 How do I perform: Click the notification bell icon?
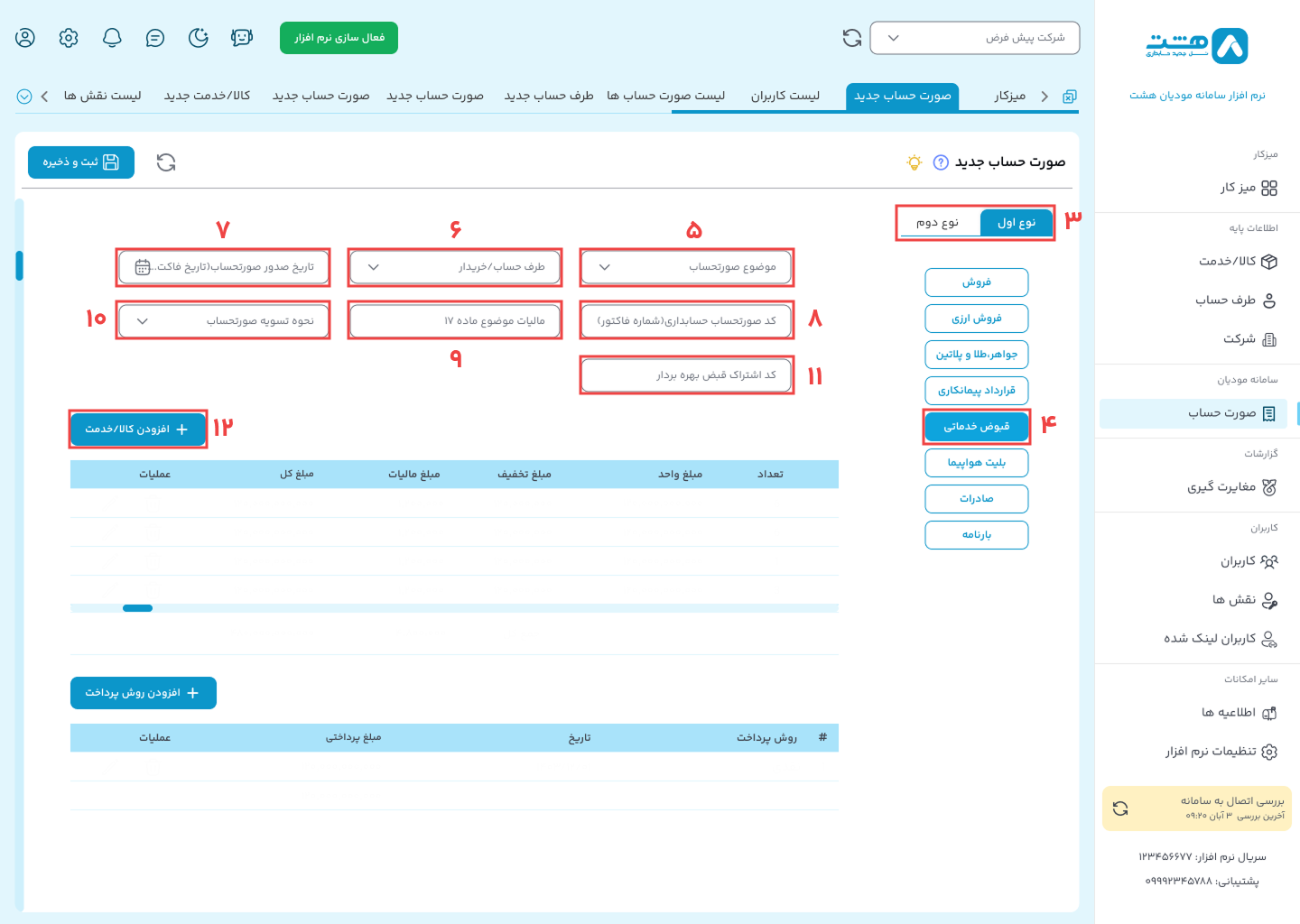(x=112, y=38)
